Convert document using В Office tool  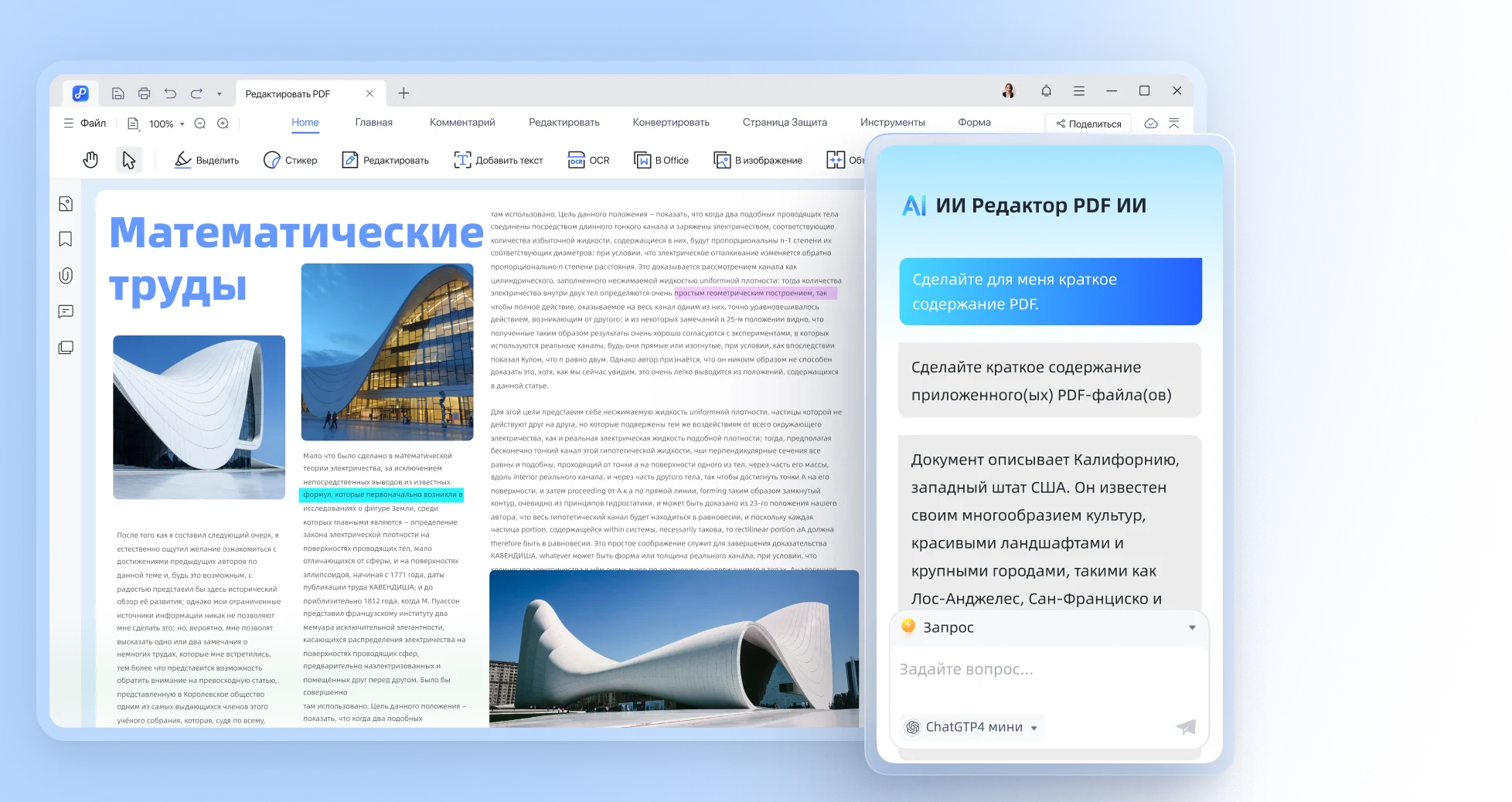click(x=661, y=160)
